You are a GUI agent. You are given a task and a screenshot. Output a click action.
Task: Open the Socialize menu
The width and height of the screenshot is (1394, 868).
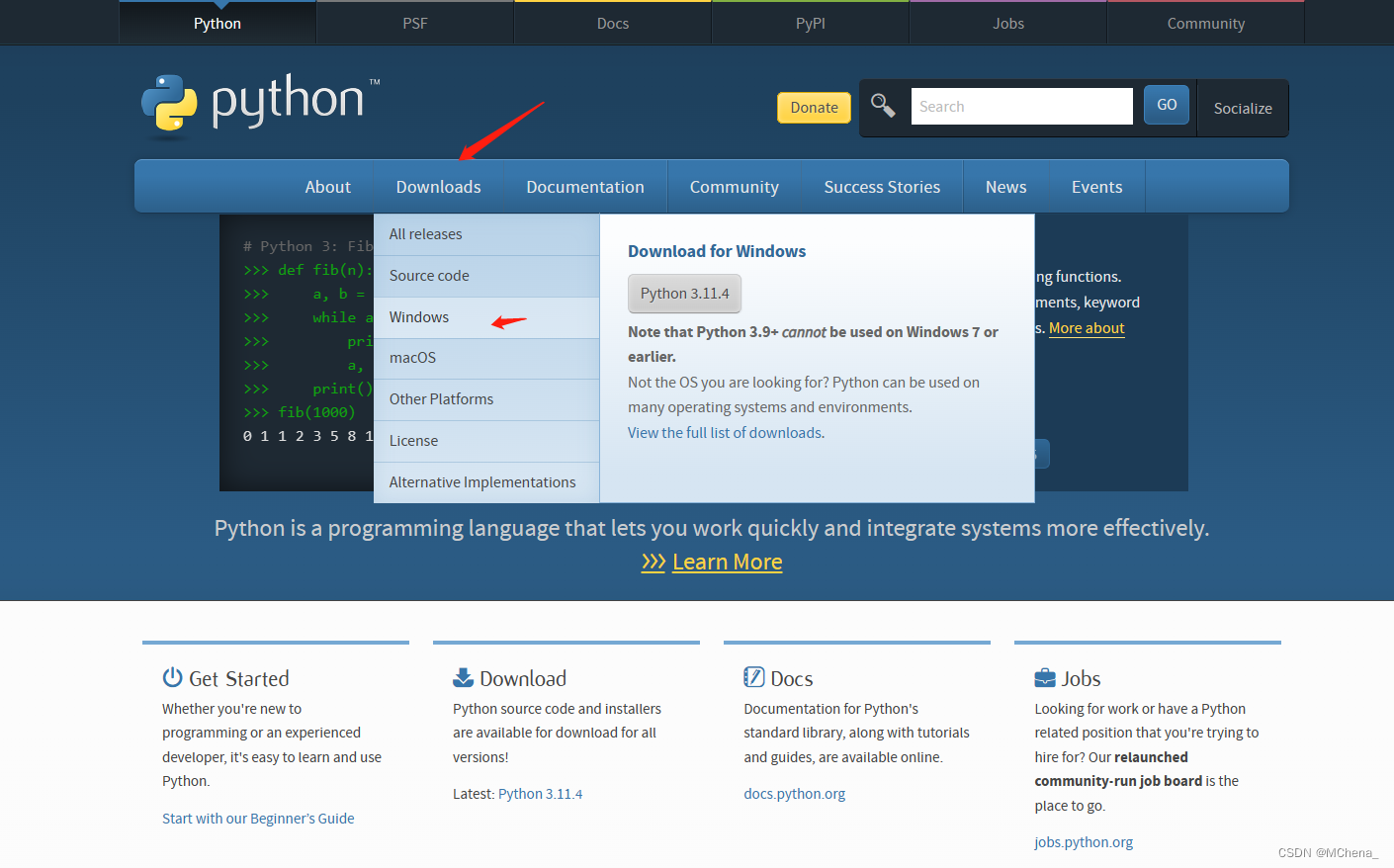click(x=1243, y=108)
